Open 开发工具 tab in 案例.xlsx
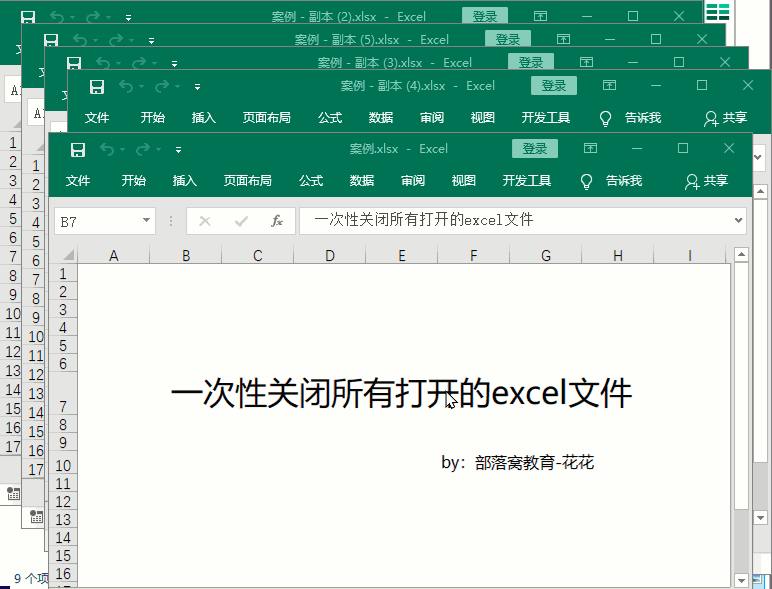Image resolution: width=772 pixels, height=589 pixels. point(526,181)
